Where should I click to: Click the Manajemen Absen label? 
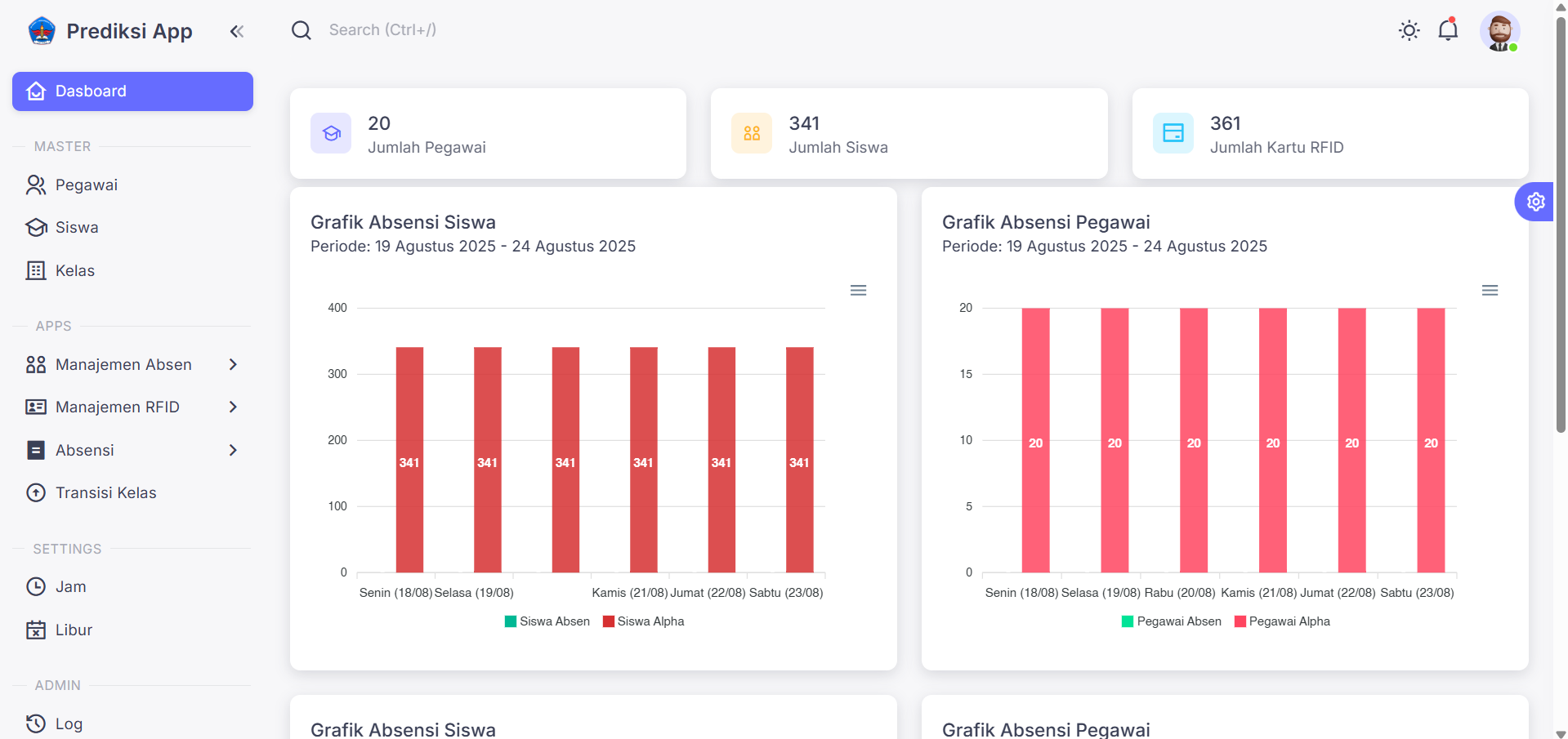(x=123, y=365)
